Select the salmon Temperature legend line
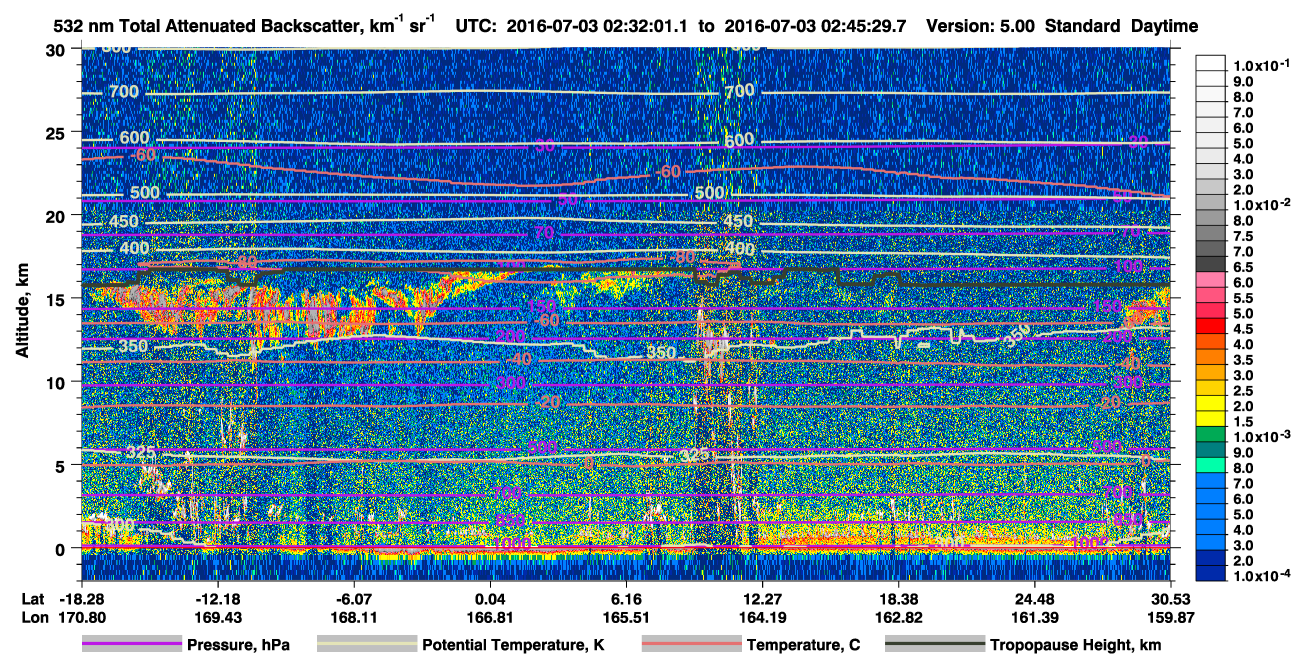 coord(691,645)
